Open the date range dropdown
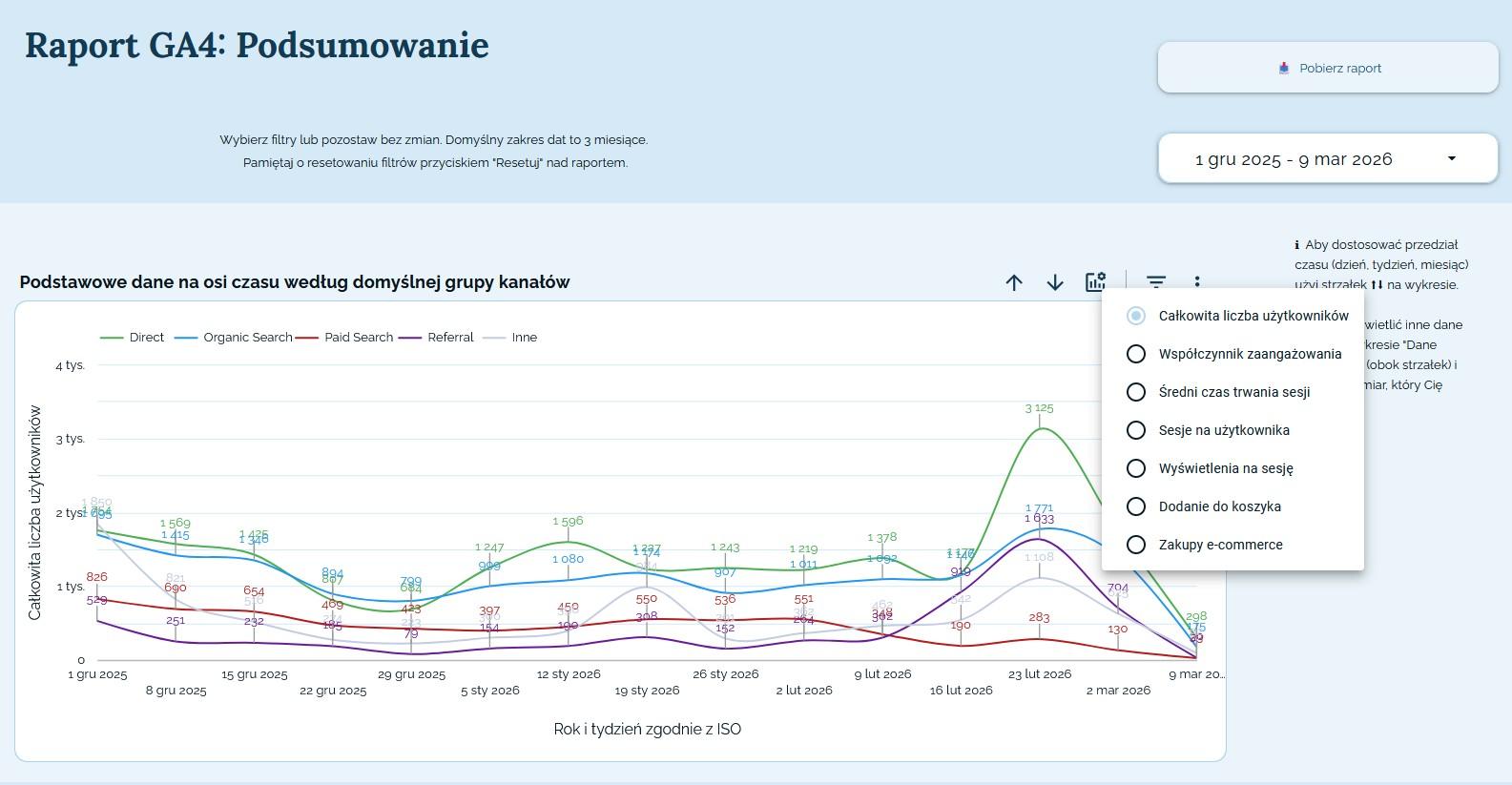The width and height of the screenshot is (1512, 785). click(1294, 159)
